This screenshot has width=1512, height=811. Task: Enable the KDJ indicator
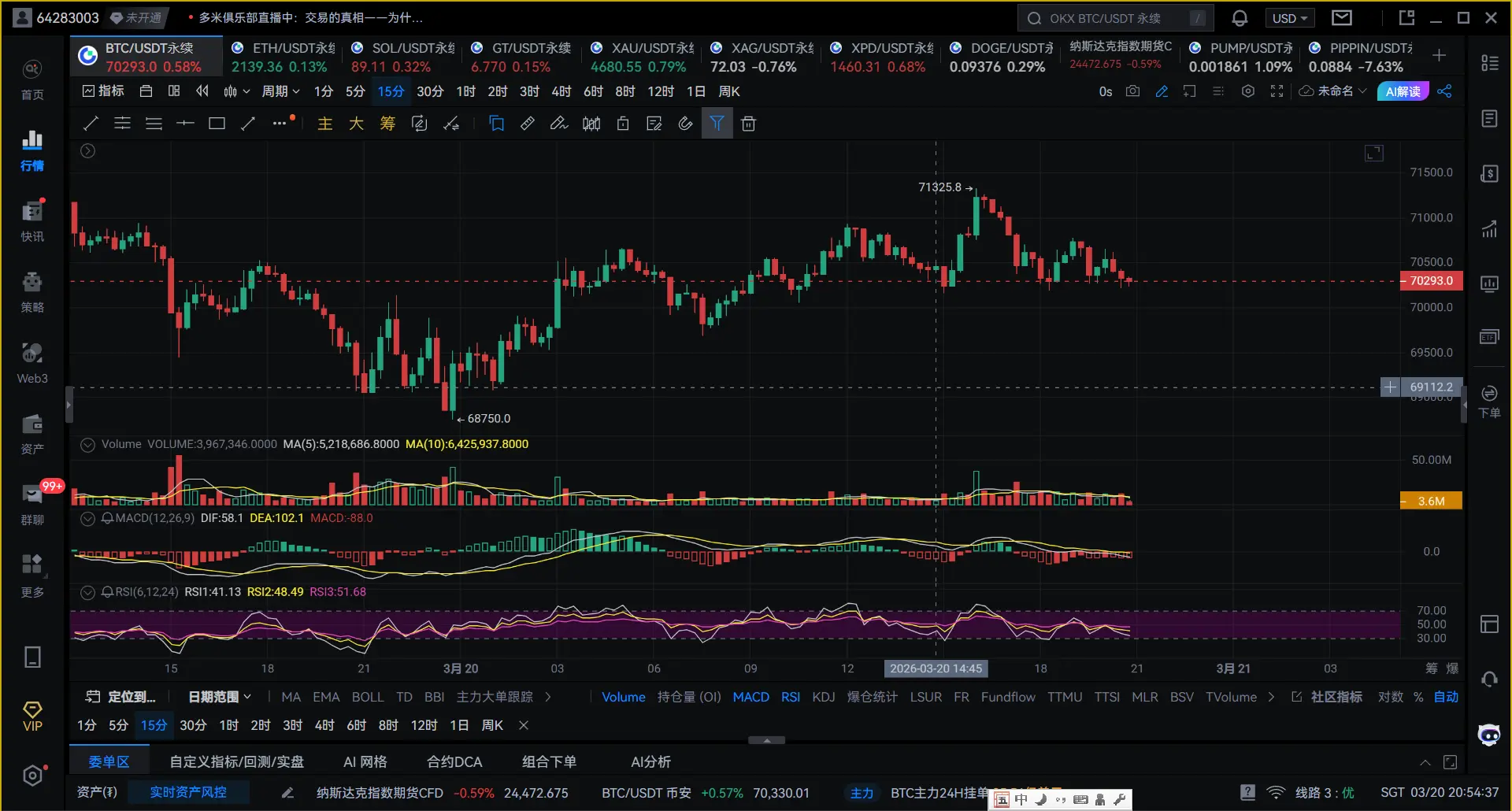[x=823, y=697]
